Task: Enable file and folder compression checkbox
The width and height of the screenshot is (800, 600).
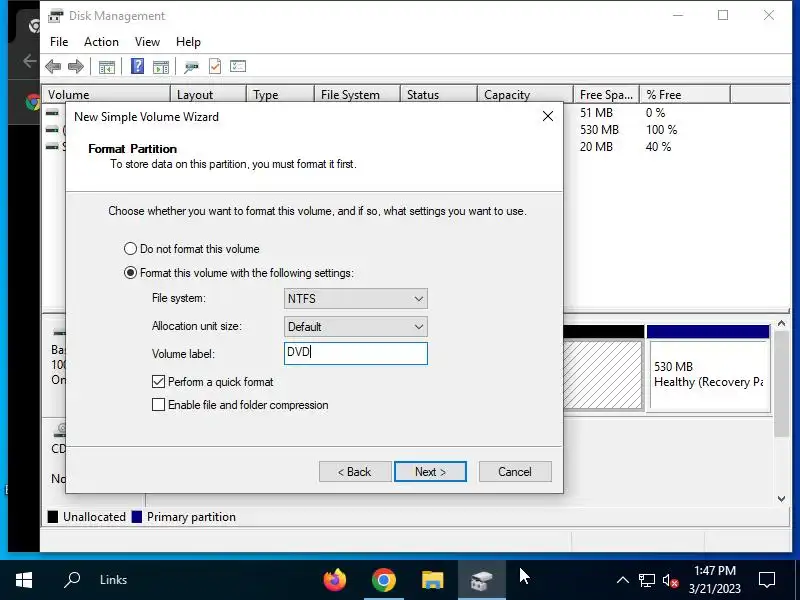Action: [158, 405]
